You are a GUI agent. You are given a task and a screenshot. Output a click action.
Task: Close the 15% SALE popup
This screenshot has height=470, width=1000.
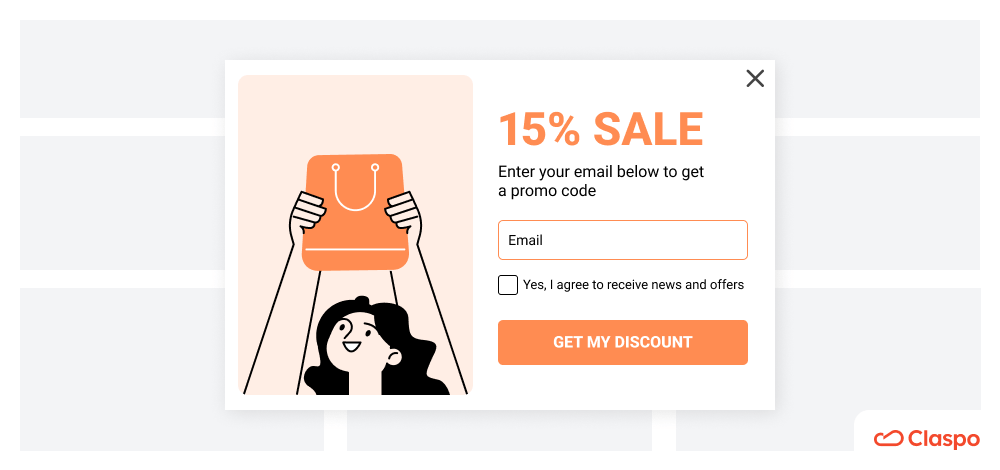click(755, 78)
